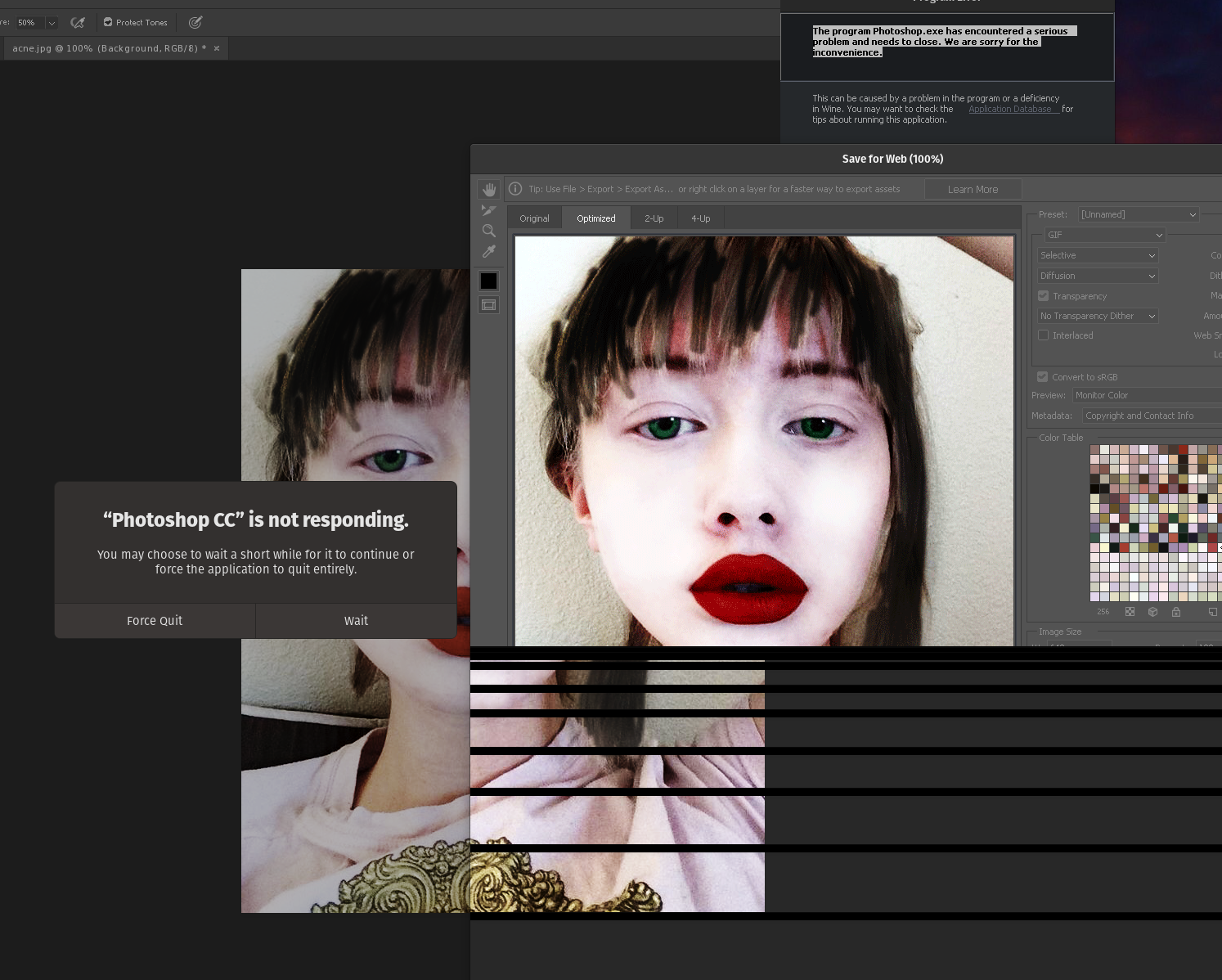Lock selected color in Color Table
Screen dimensions: 1222x980
pos(1175,612)
